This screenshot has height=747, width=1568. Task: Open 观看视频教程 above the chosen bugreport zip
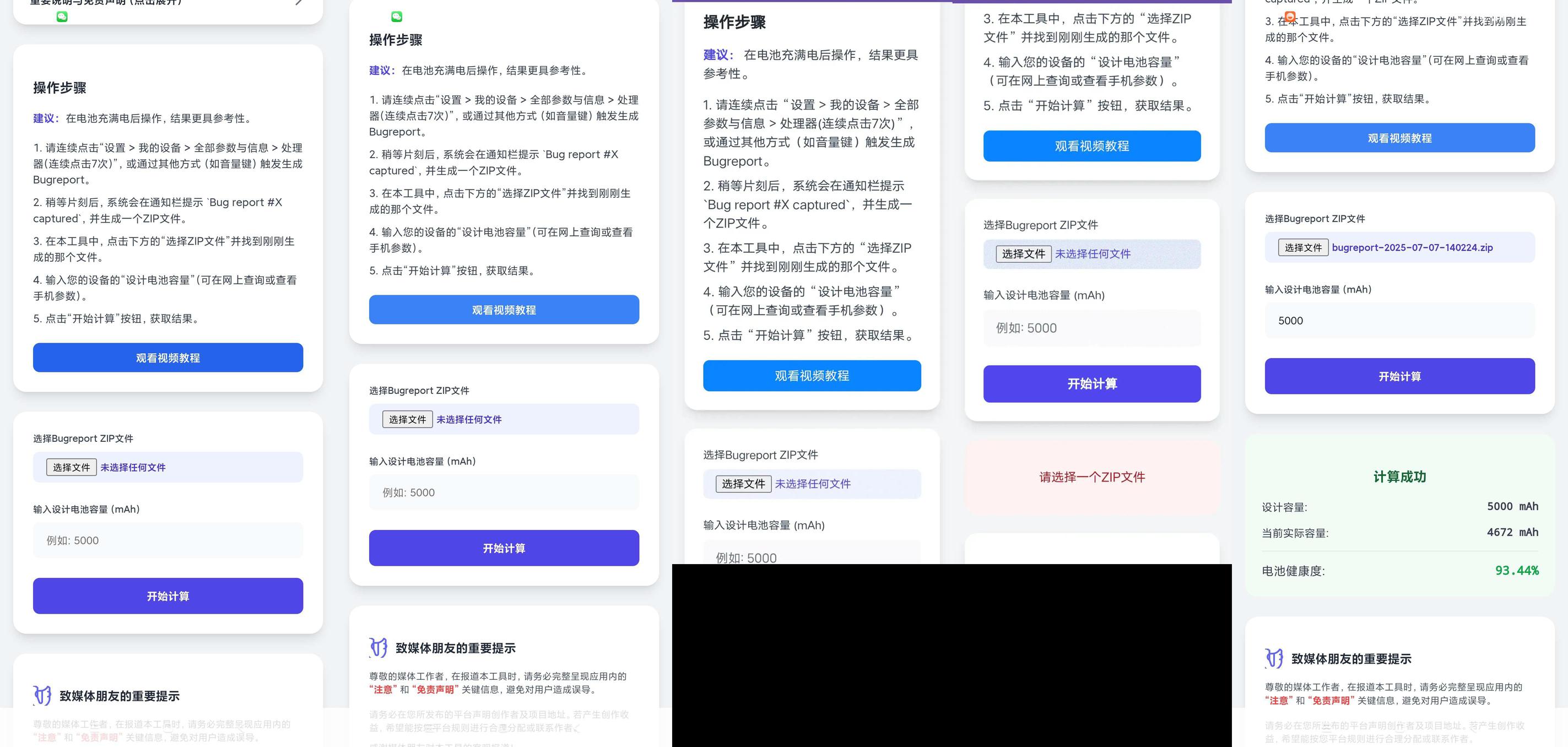[1399, 138]
